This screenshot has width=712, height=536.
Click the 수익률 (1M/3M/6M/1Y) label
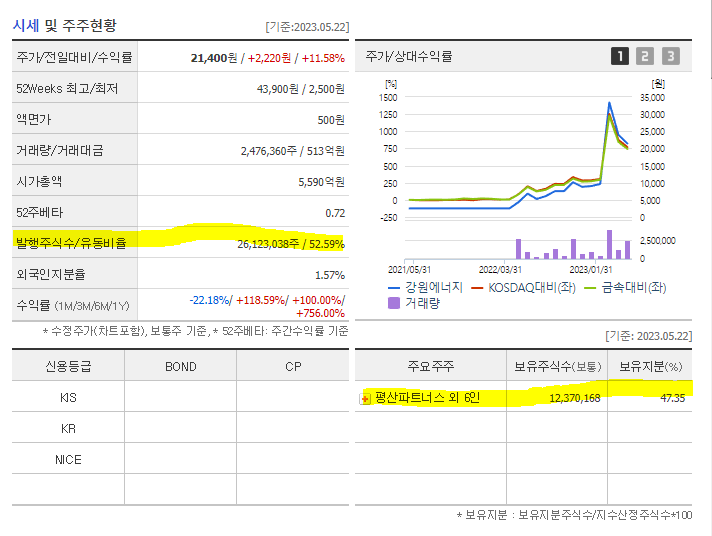pos(73,305)
